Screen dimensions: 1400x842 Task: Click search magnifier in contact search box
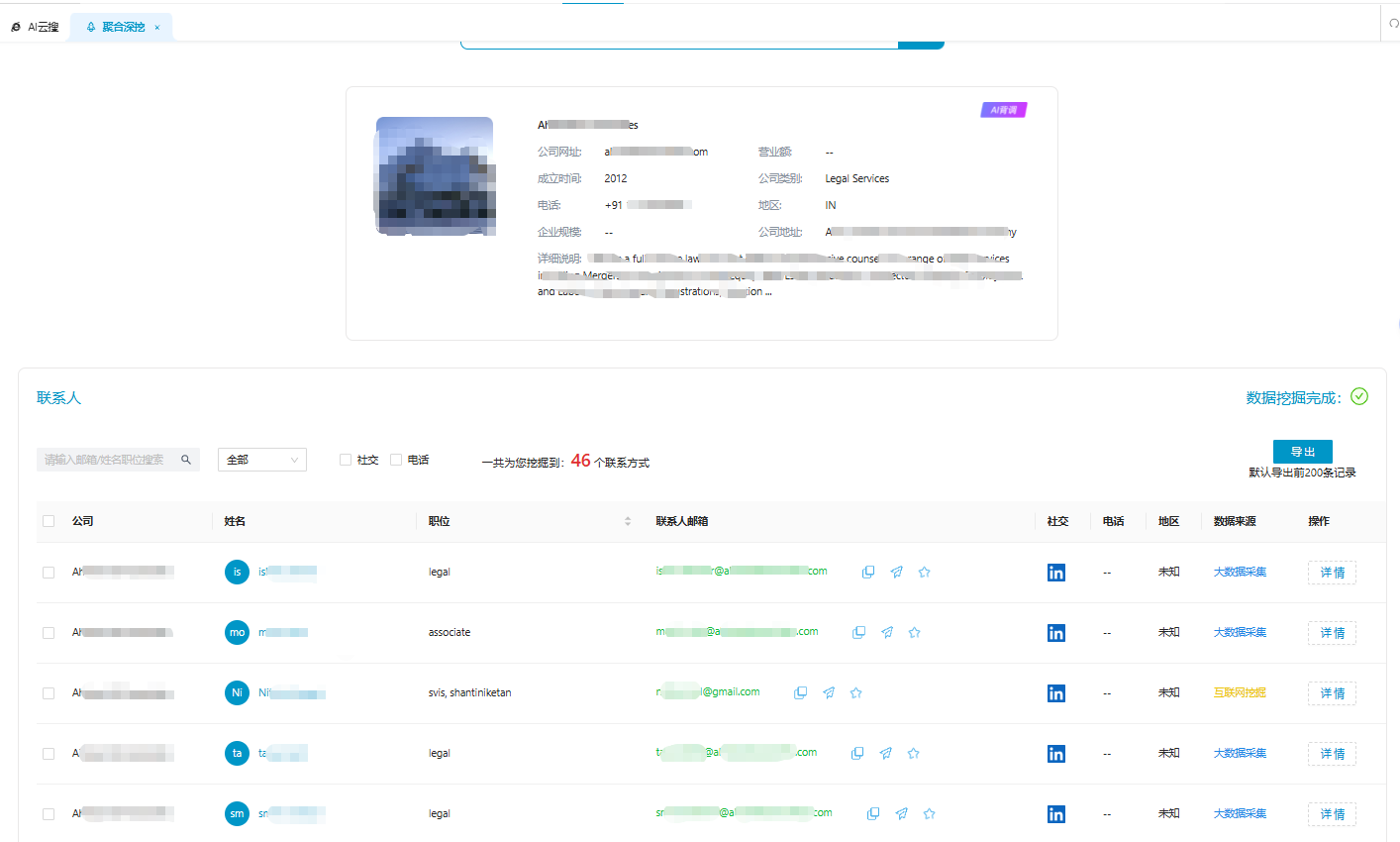click(186, 460)
